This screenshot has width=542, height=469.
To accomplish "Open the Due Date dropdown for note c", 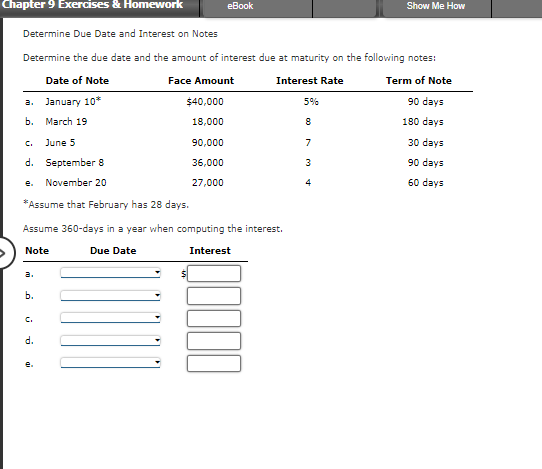I will 111,318.
